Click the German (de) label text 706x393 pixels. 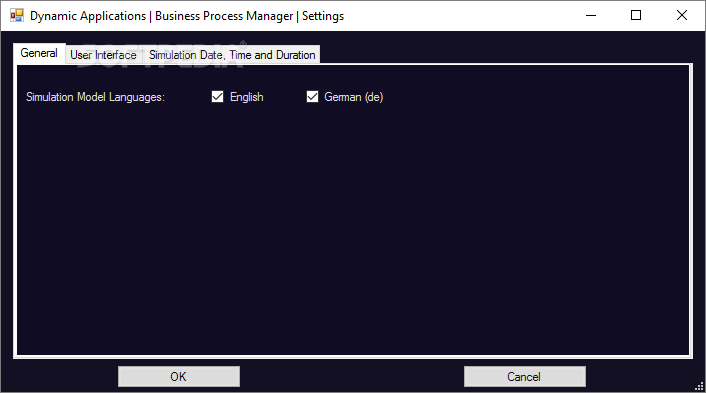coord(353,97)
